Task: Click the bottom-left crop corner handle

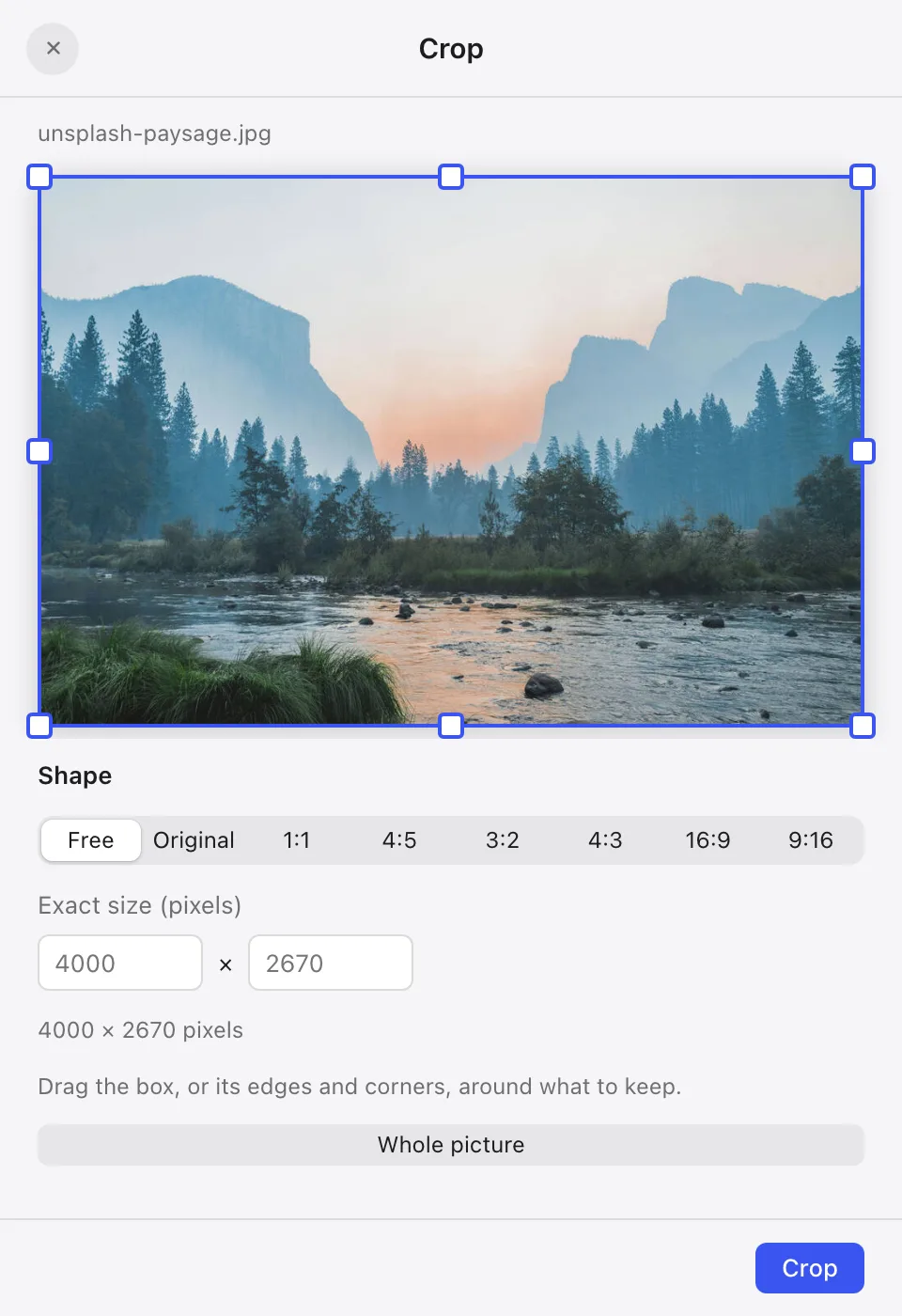Action: pos(39,726)
